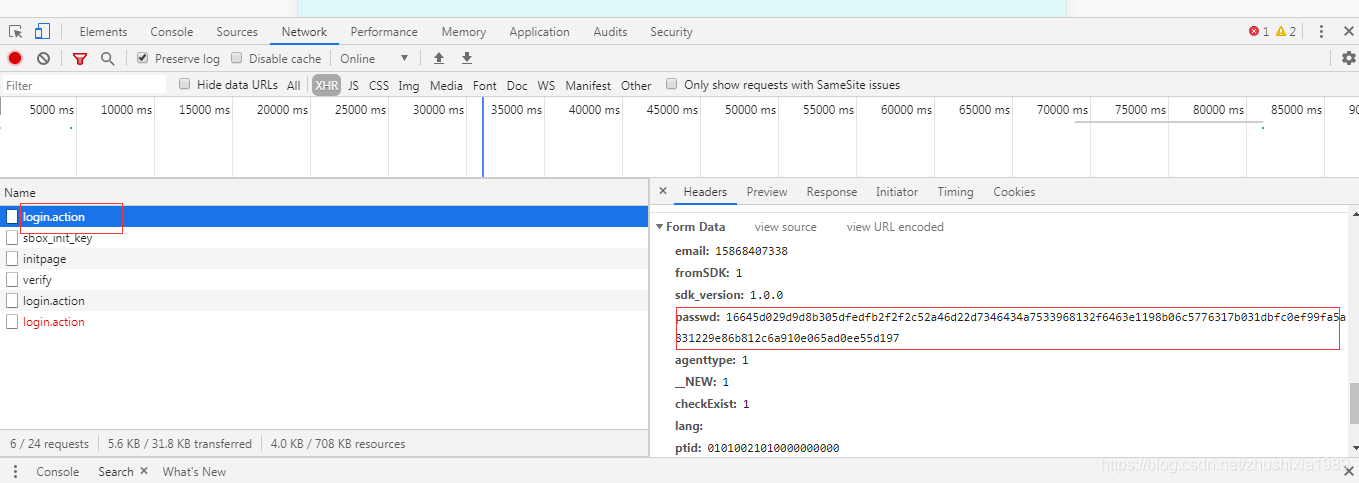Select the Response details tab
1359x483 pixels.
tap(832, 192)
